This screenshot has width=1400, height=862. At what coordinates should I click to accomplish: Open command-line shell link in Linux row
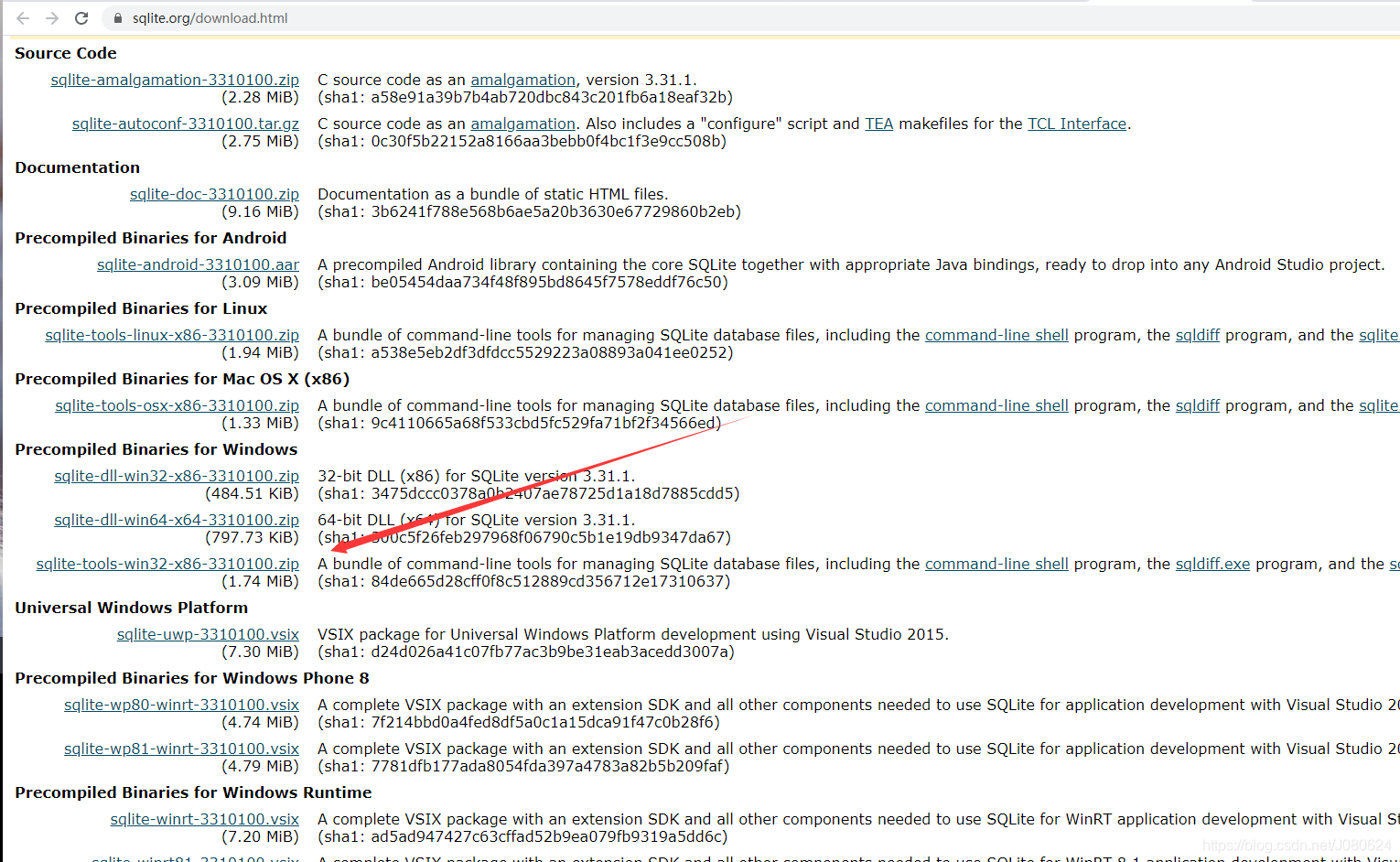[x=996, y=335]
